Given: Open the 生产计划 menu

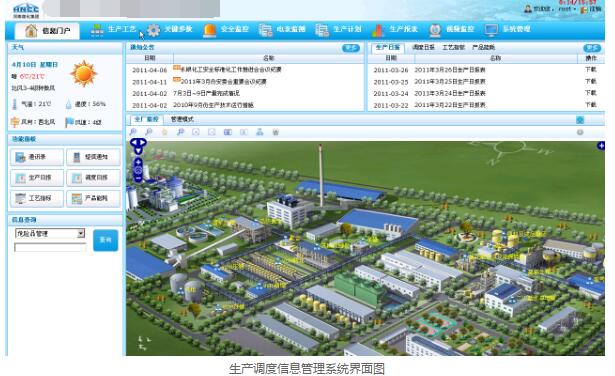Looking at the screenshot, I should coord(338,29).
